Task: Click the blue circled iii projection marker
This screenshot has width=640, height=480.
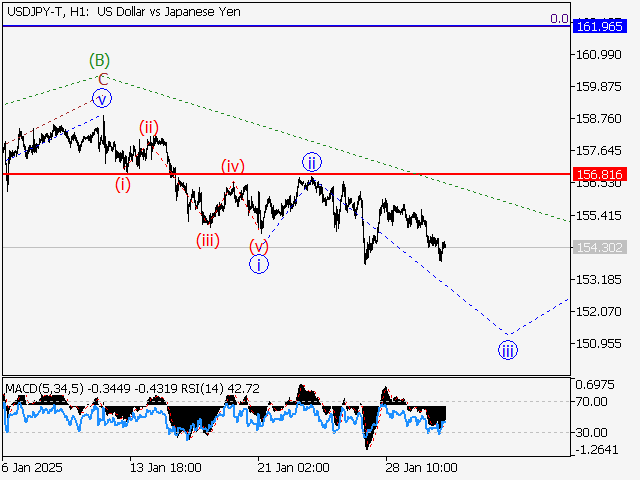Action: click(508, 349)
